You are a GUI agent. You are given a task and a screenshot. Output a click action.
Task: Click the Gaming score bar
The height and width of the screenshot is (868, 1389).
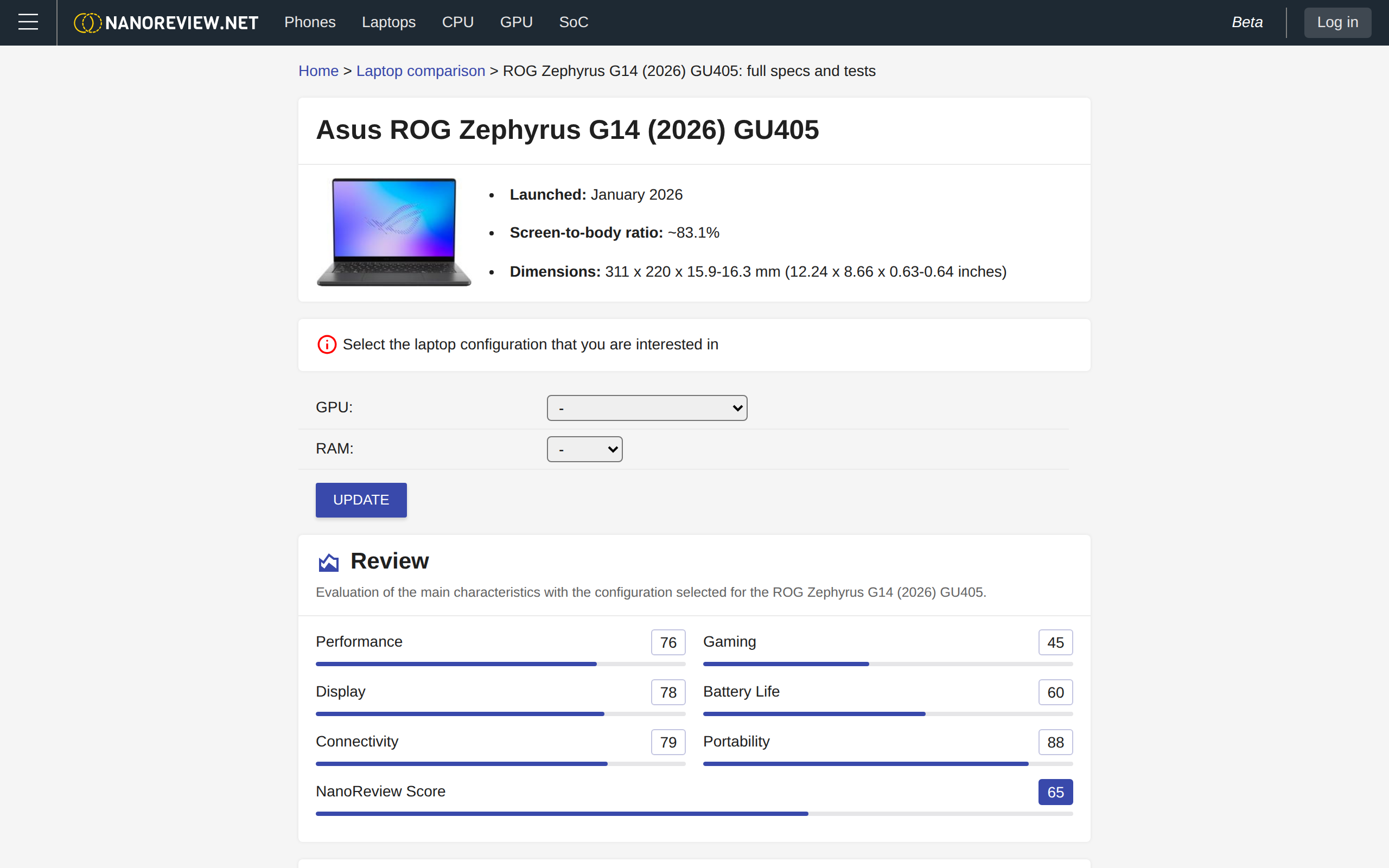888,664
